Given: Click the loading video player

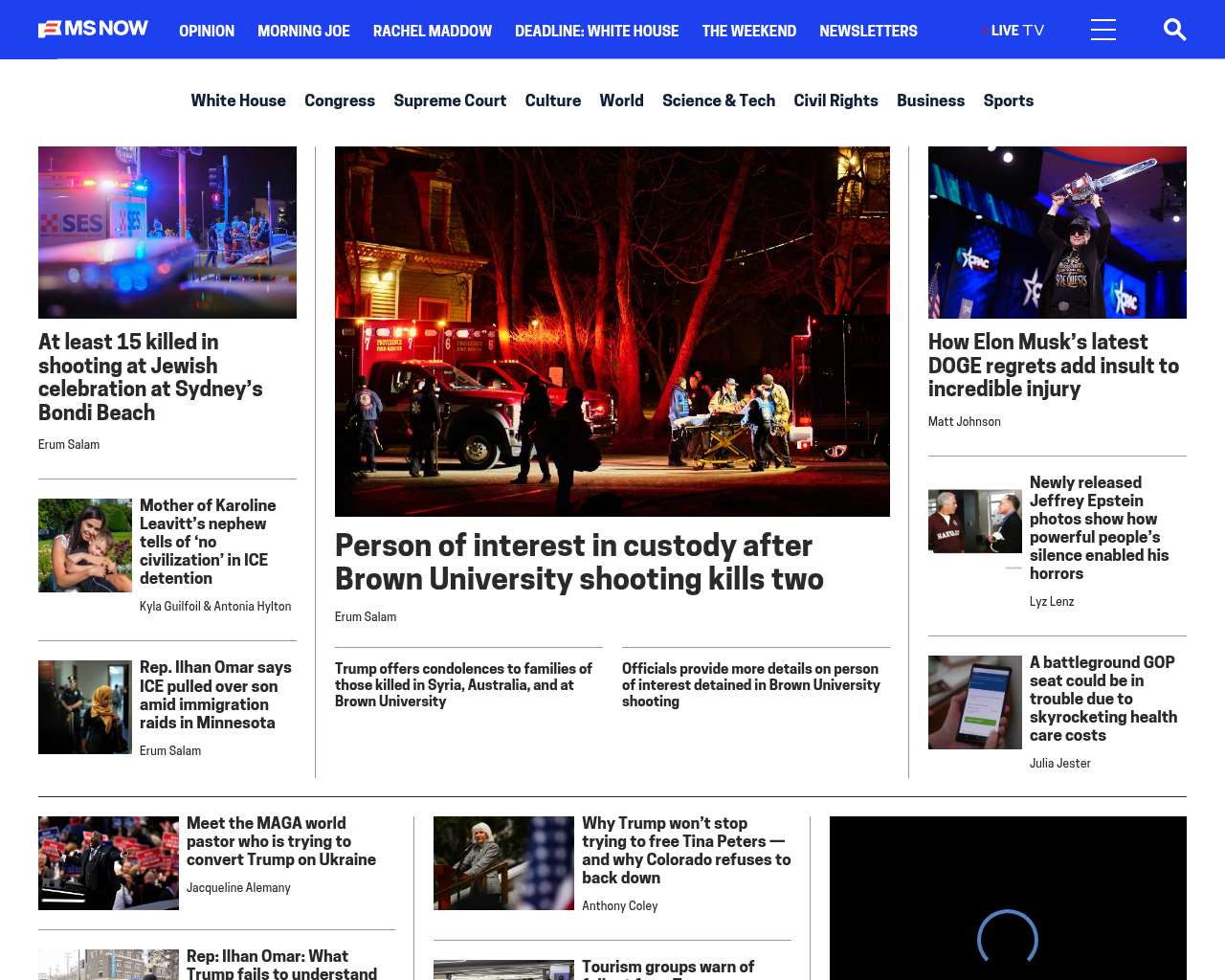Looking at the screenshot, I should coord(1007,900).
